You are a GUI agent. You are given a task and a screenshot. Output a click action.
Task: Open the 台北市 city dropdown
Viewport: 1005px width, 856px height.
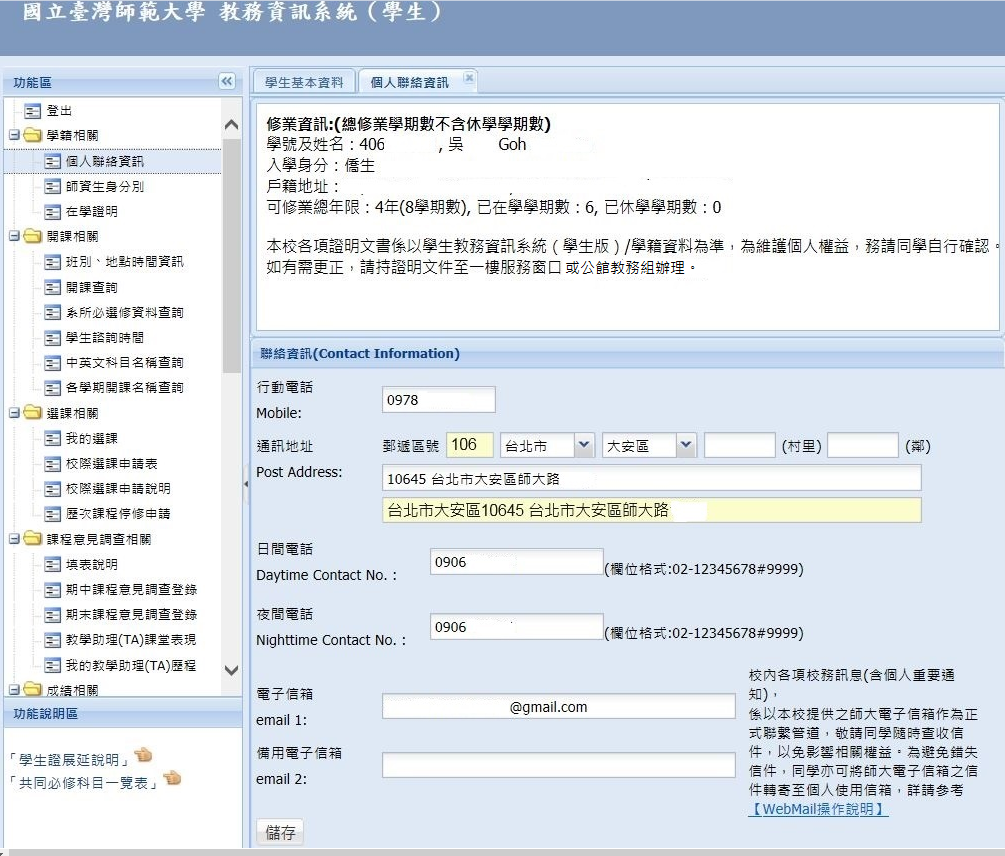tap(583, 445)
